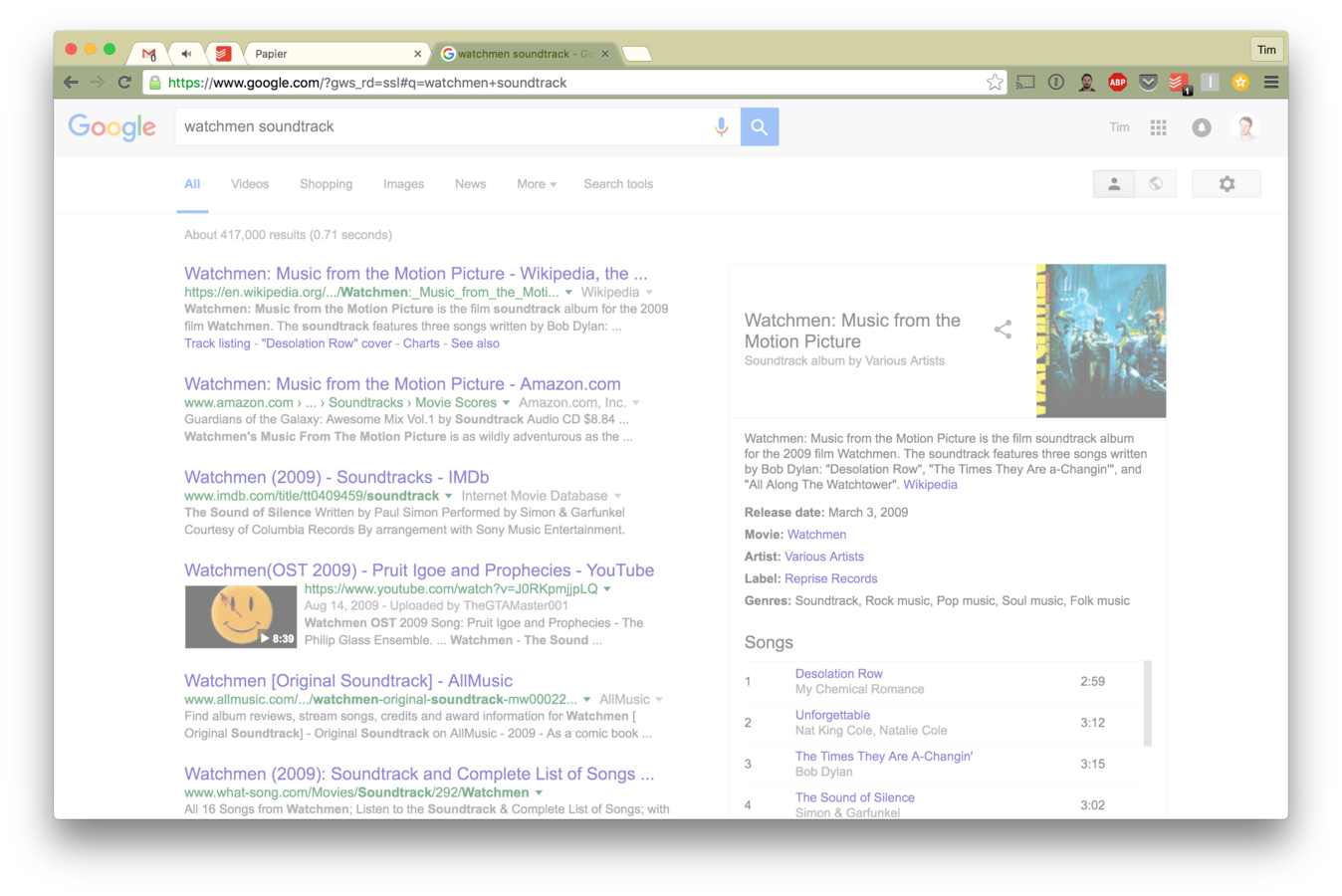Expand the More search categories dropdown
Viewport: 1342px width, 896px height.
point(537,184)
